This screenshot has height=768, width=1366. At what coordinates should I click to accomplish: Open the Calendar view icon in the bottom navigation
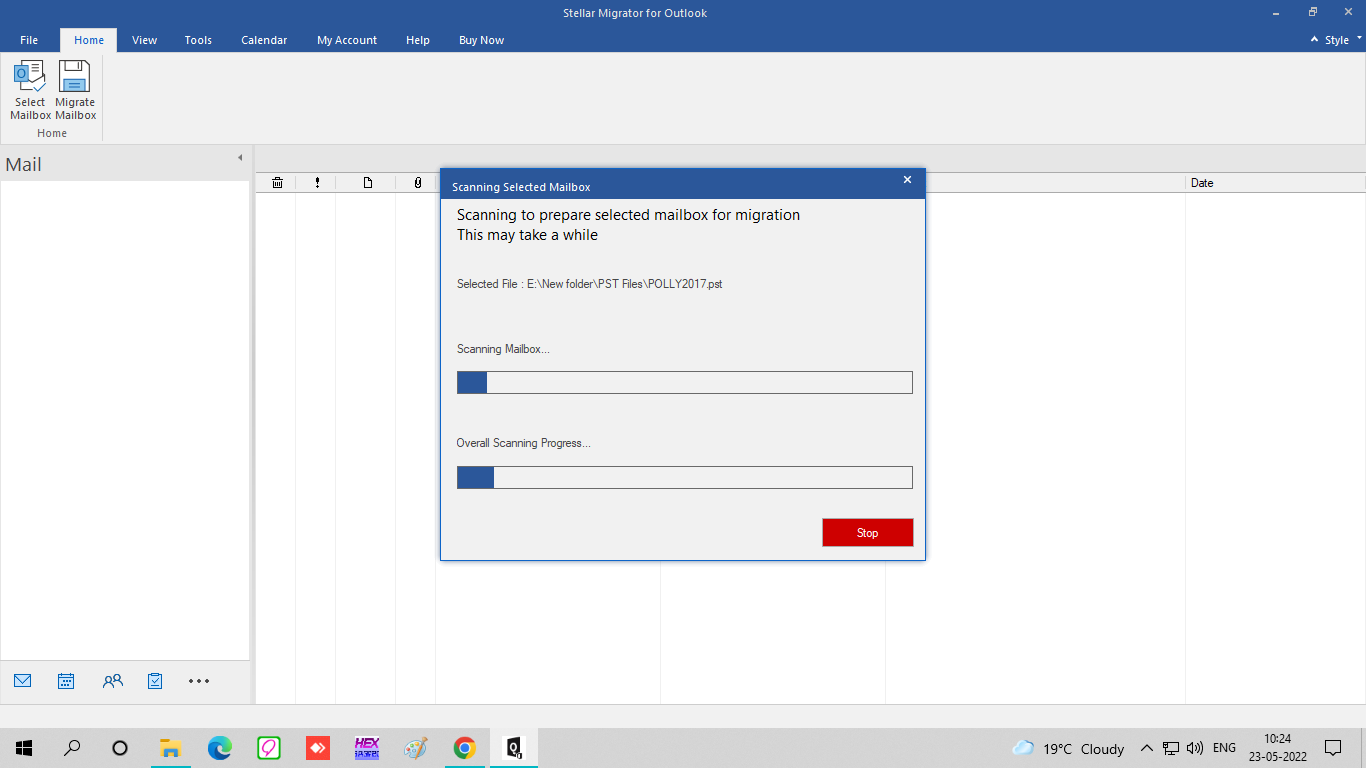click(66, 681)
